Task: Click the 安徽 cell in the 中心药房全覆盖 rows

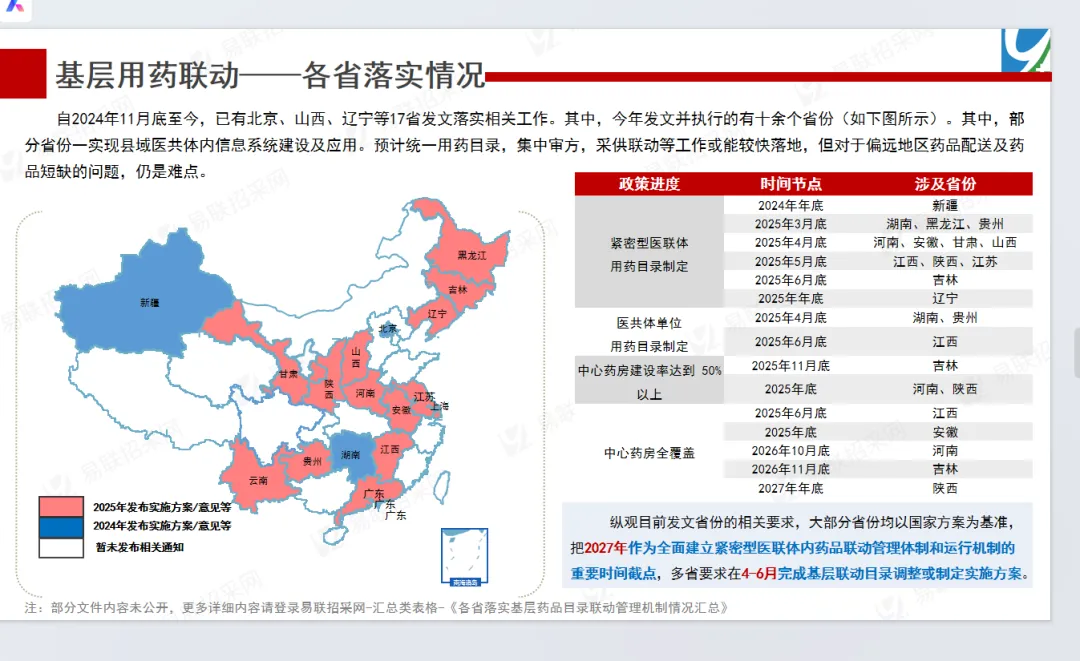Action: click(x=945, y=432)
